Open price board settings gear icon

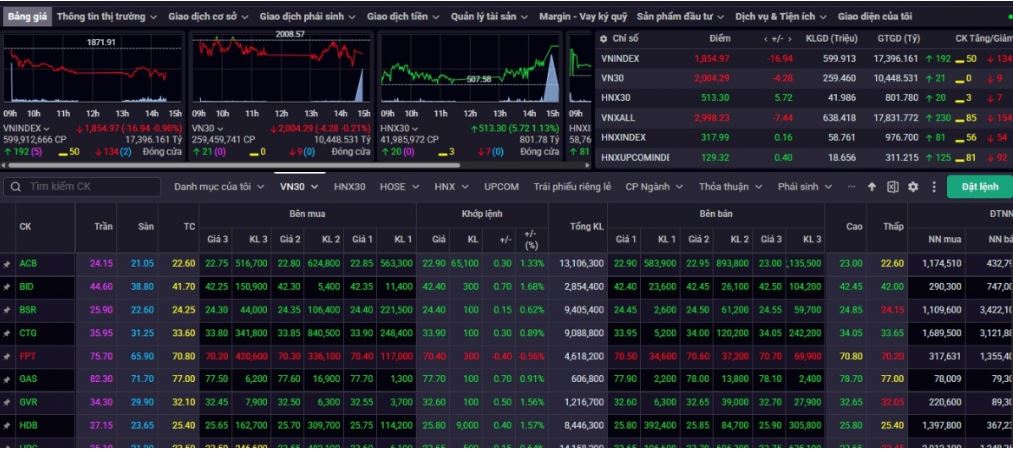[x=913, y=187]
